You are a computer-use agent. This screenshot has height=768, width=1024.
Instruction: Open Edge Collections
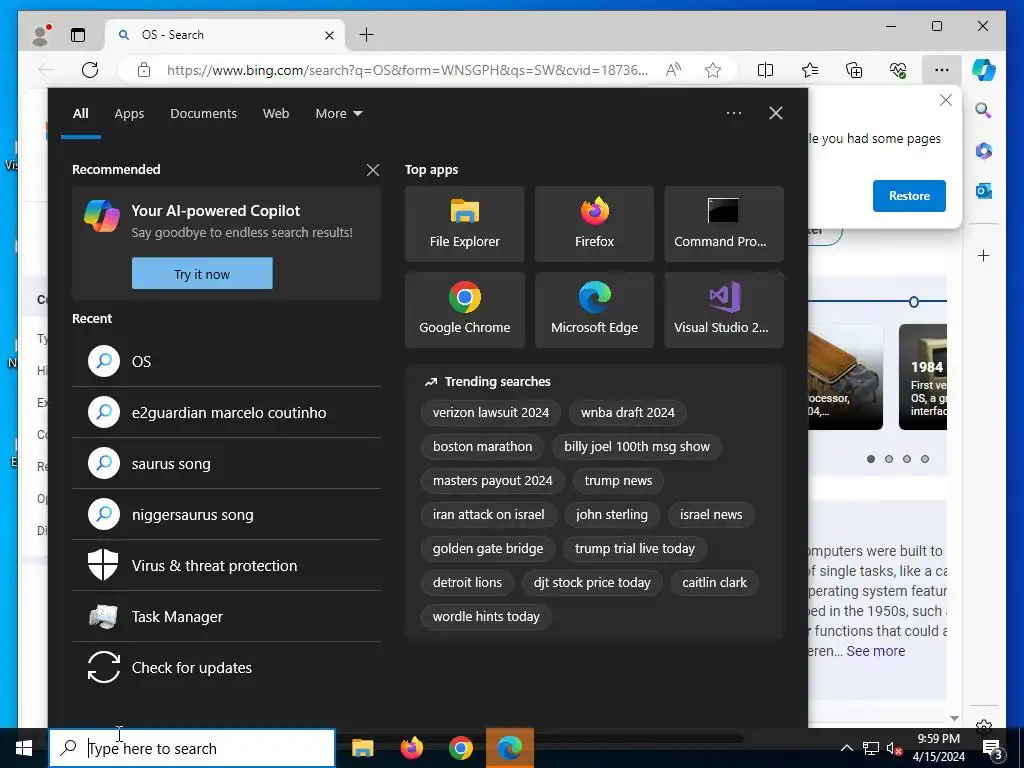[854, 70]
